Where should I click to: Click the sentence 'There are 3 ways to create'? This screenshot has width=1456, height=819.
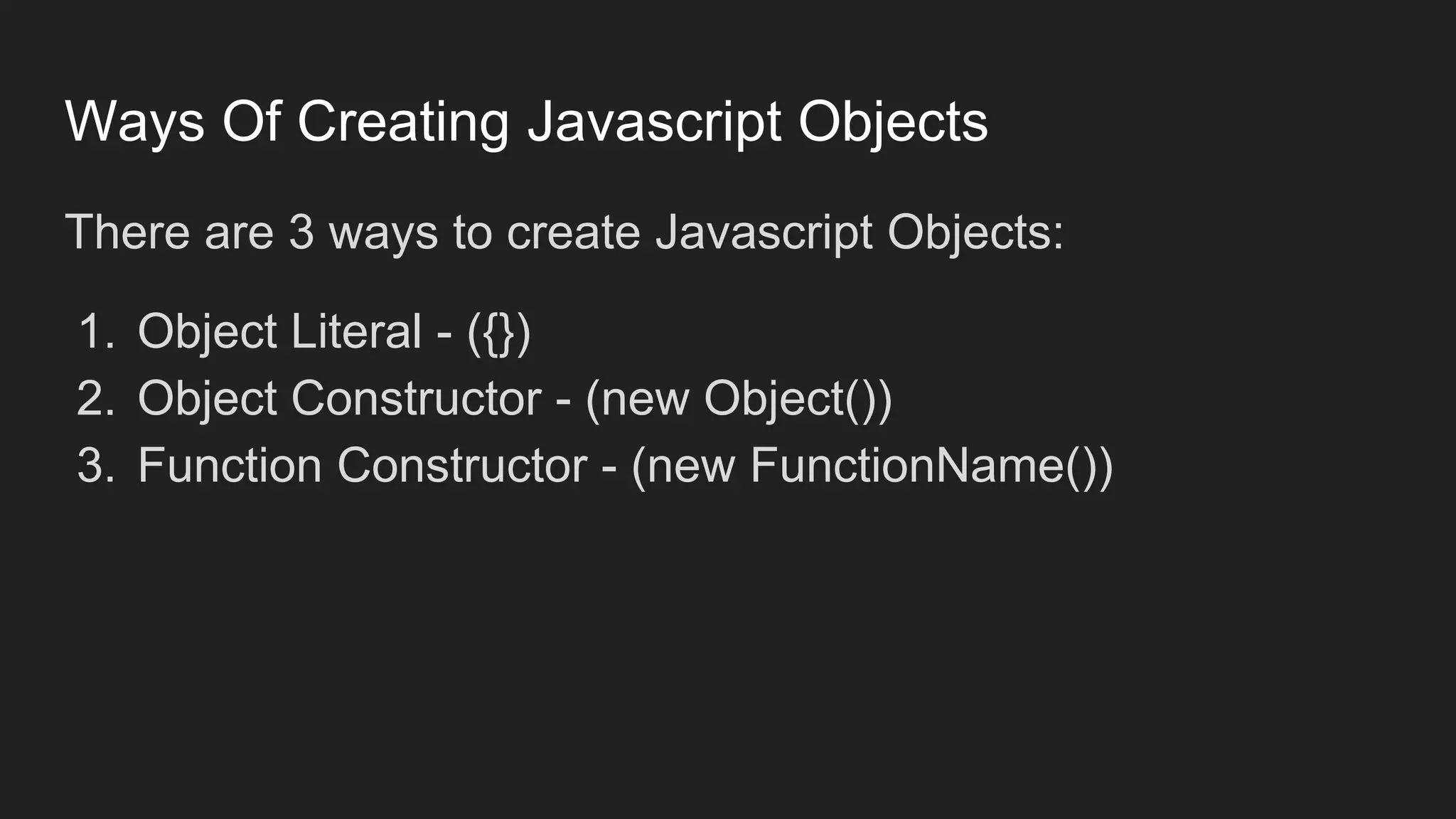[353, 232]
